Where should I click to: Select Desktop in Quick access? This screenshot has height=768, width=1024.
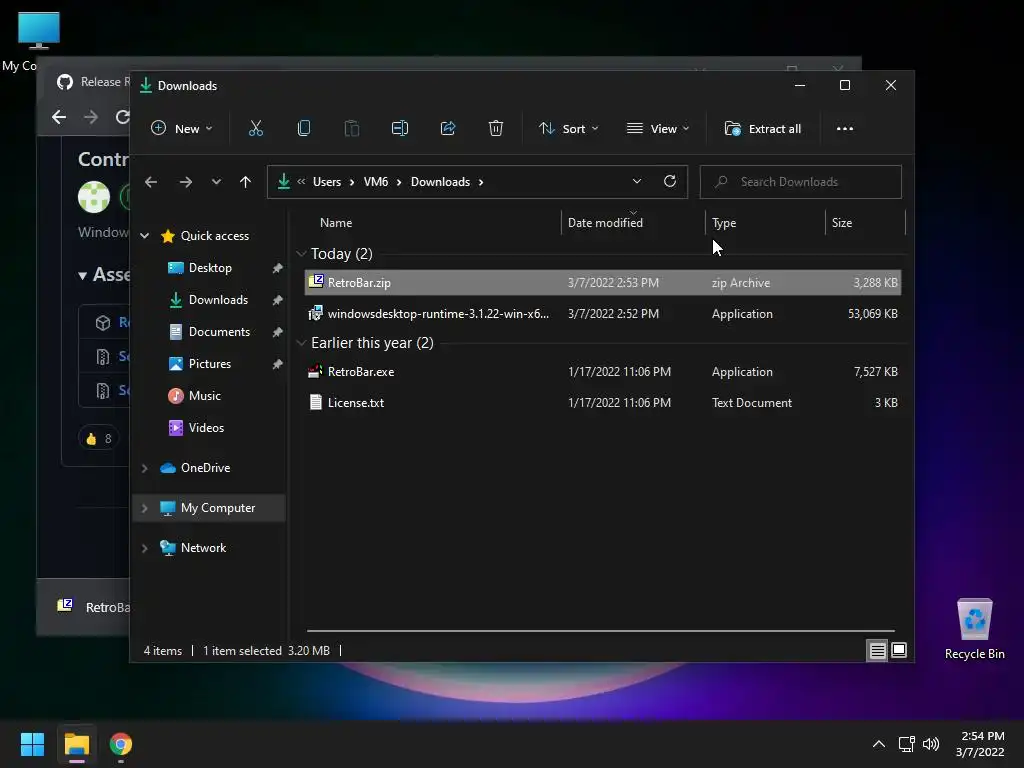(x=210, y=268)
